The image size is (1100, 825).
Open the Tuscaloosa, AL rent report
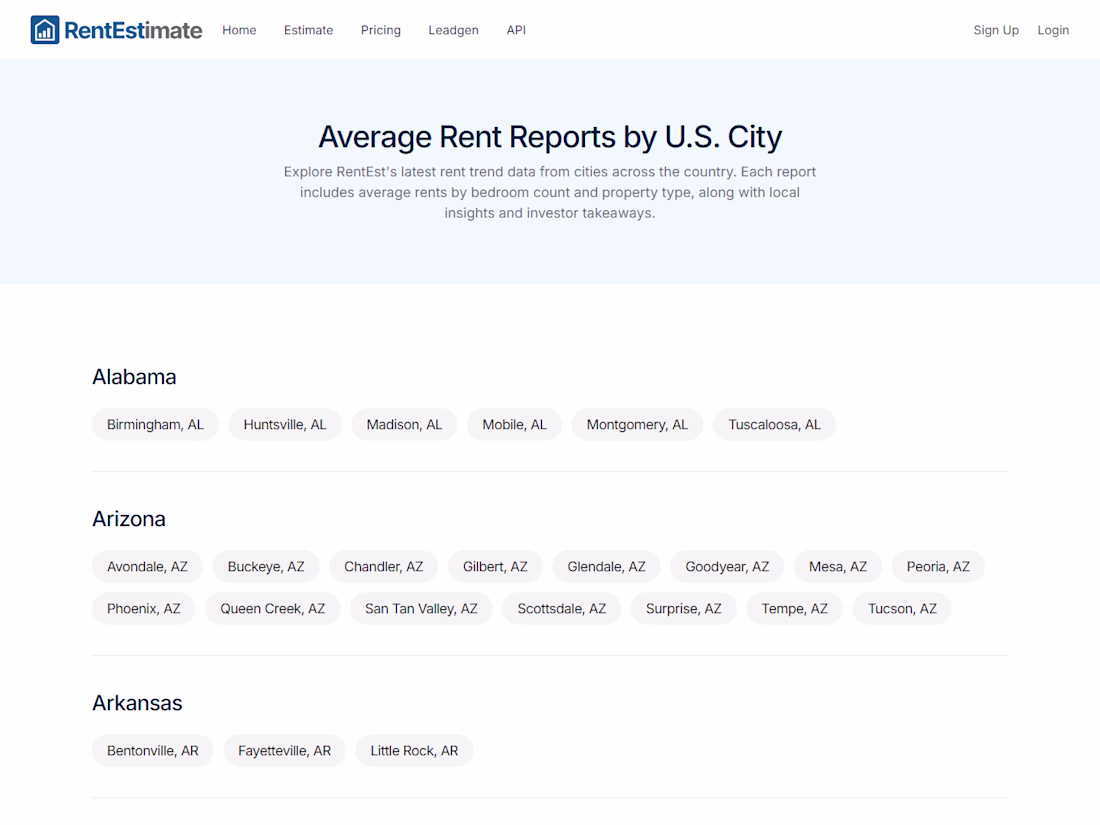pos(774,424)
